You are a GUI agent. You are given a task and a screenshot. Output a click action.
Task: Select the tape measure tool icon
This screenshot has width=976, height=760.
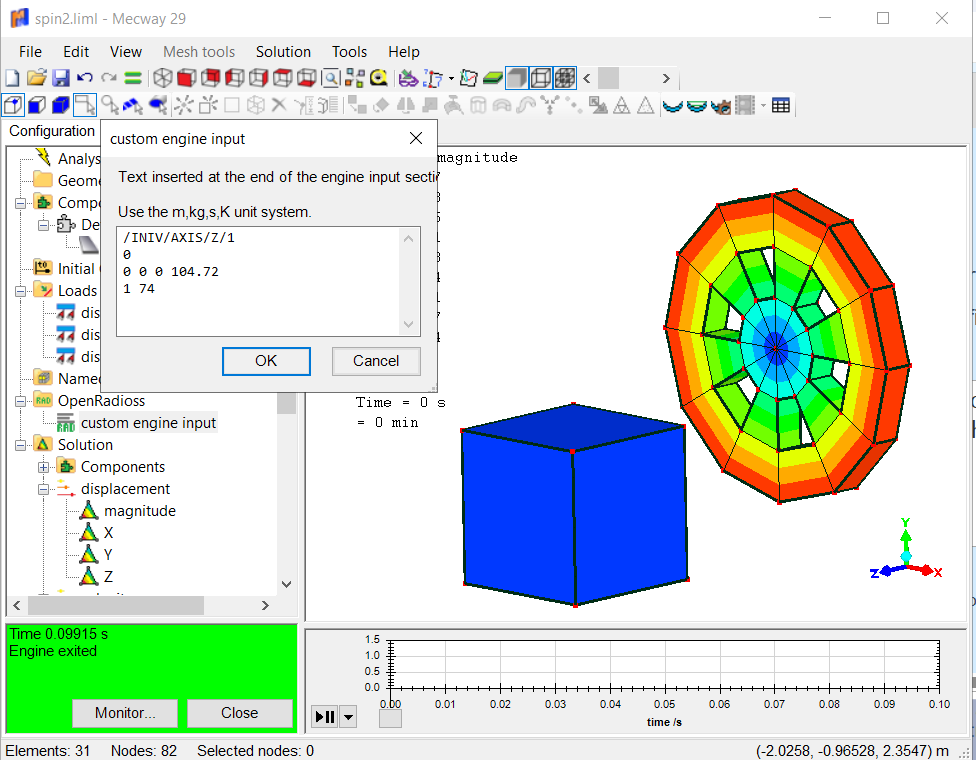point(379,78)
